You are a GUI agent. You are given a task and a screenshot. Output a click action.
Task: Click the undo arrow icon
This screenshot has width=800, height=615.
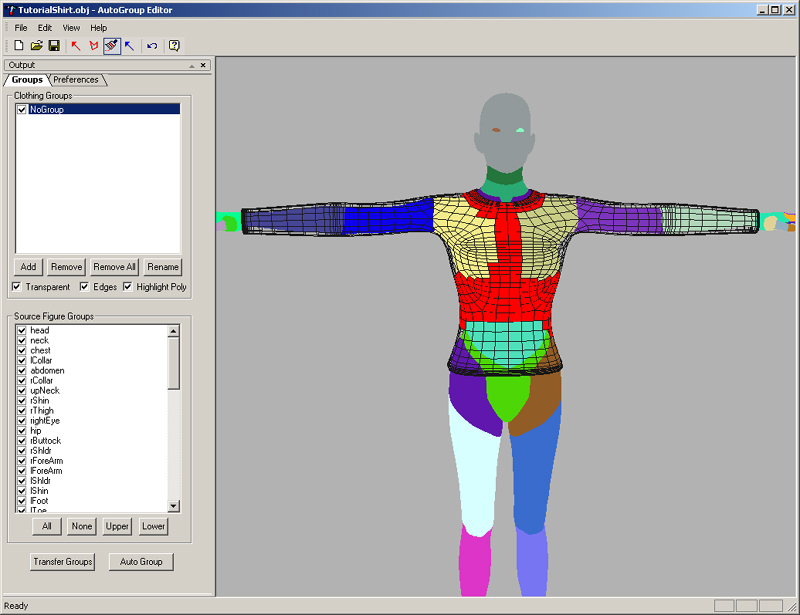pos(152,45)
